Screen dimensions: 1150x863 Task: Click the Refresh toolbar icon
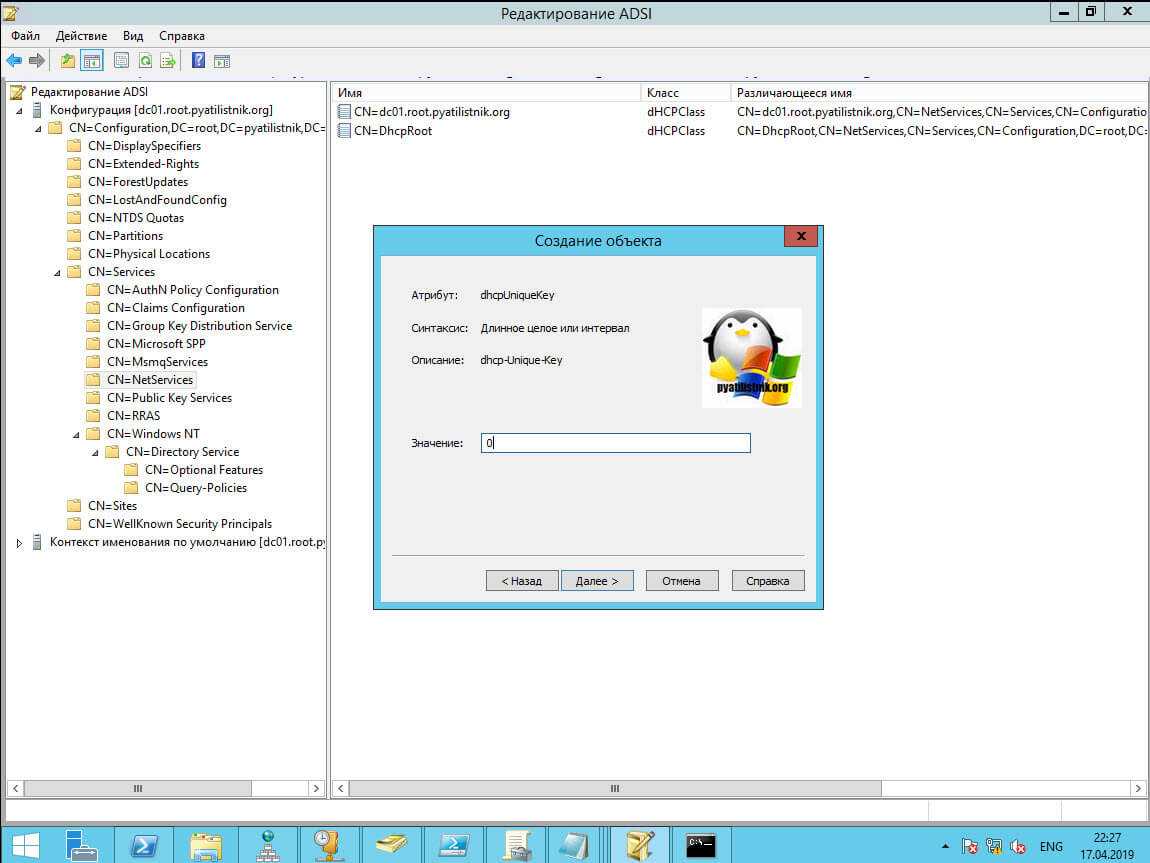click(145, 61)
